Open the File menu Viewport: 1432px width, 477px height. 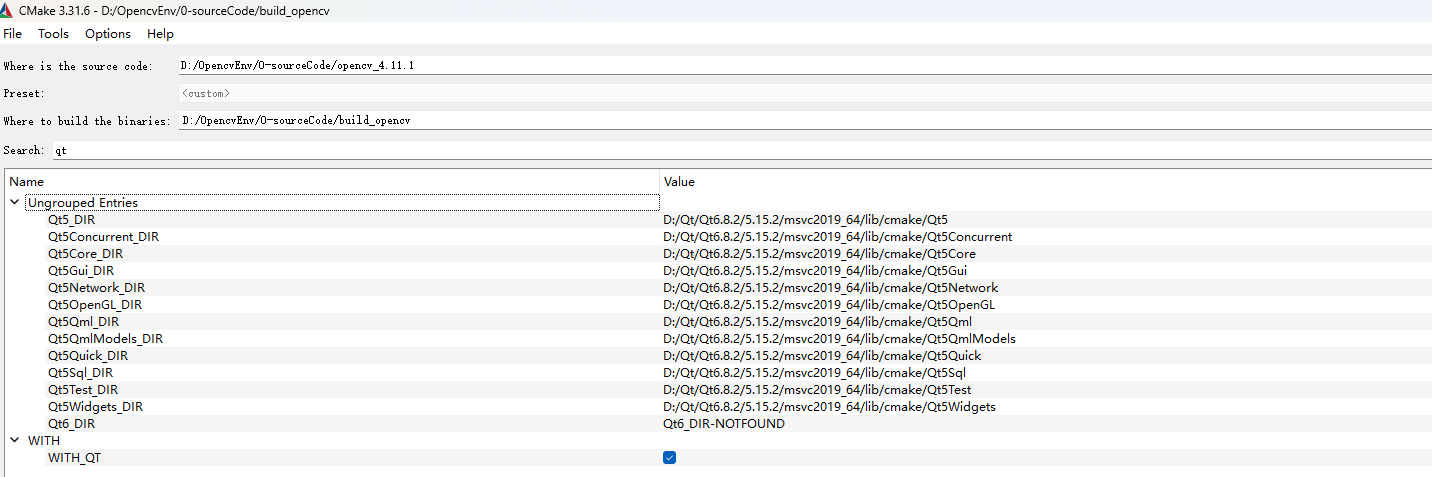pos(12,33)
